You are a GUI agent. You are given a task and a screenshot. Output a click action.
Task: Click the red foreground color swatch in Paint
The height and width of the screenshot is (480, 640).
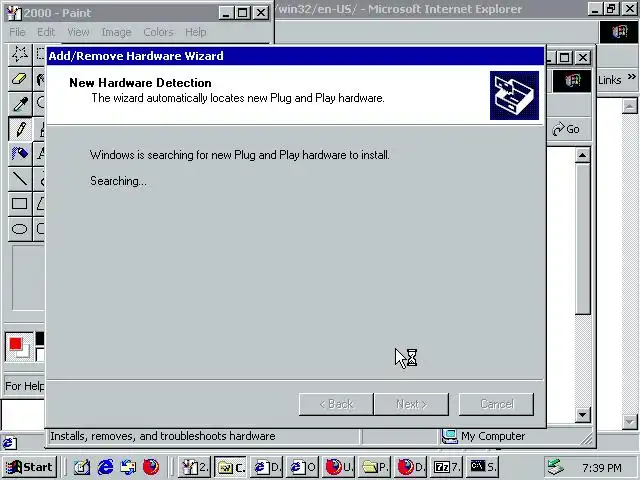[x=16, y=344]
